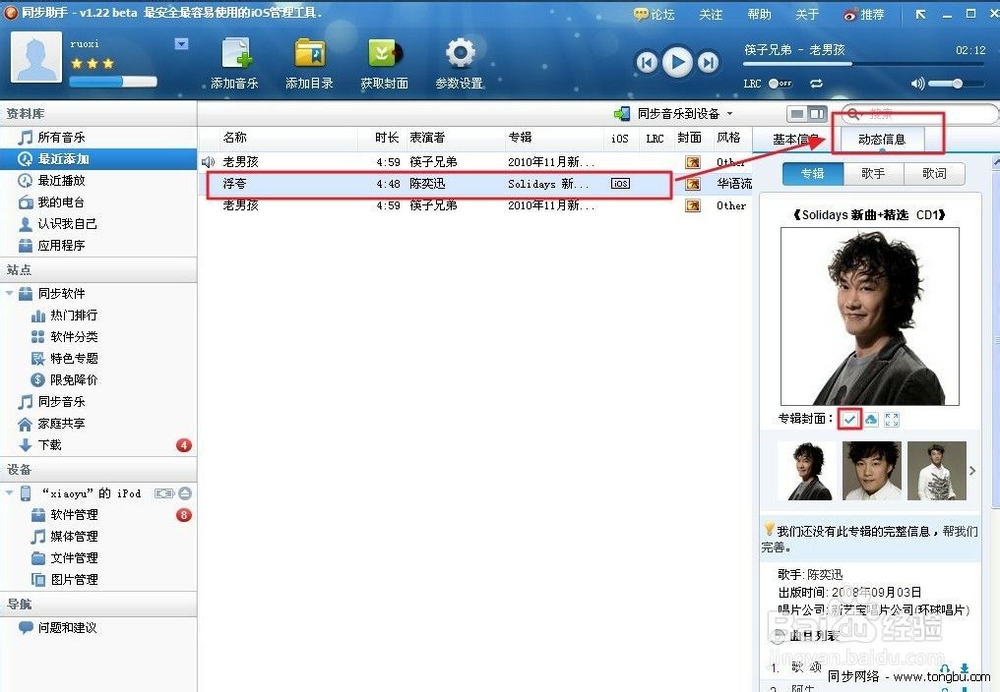The image size is (1000, 692).
Task: Select the Album (专辑) tab
Action: click(812, 173)
